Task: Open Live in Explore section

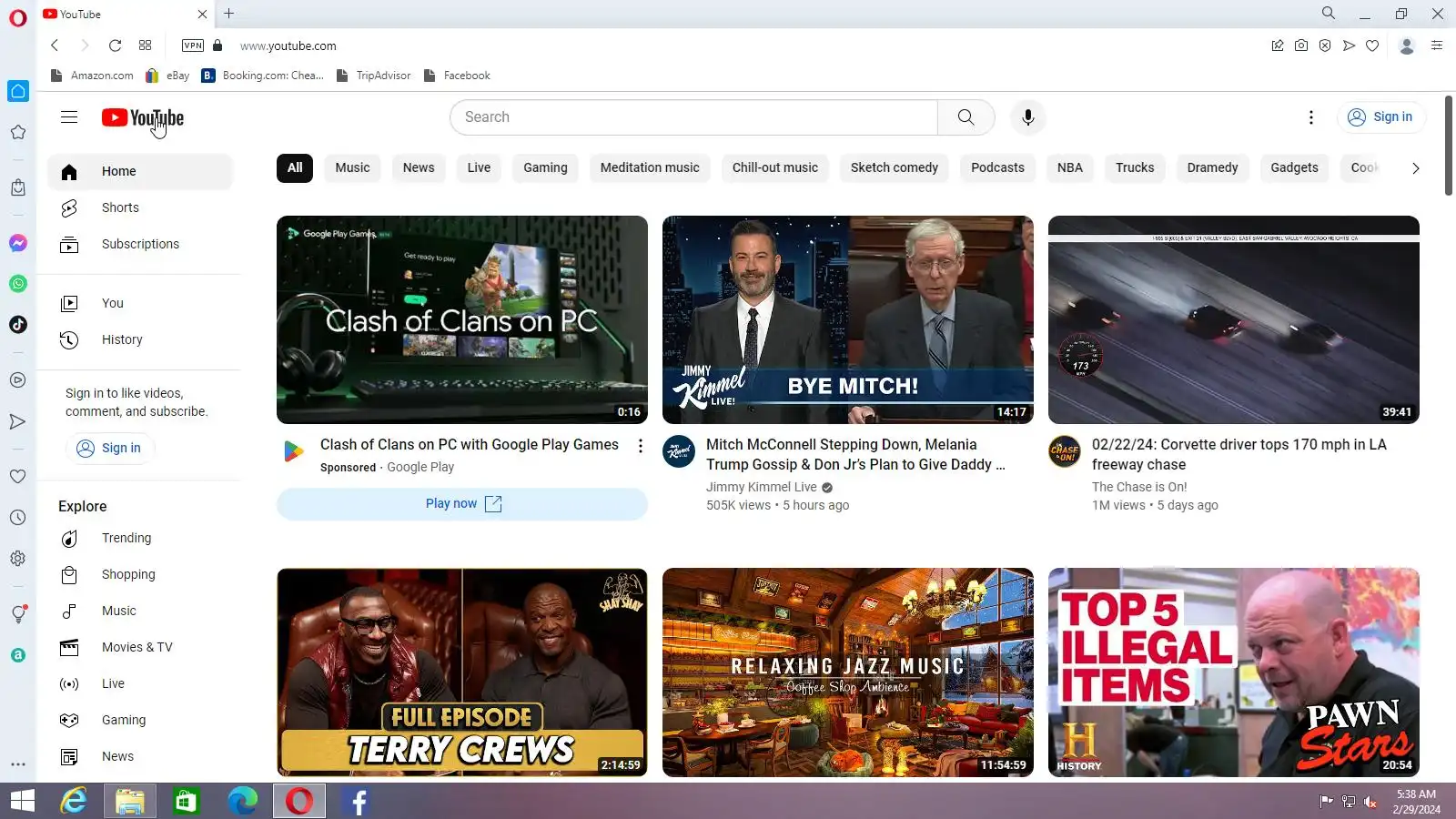Action: point(140,683)
